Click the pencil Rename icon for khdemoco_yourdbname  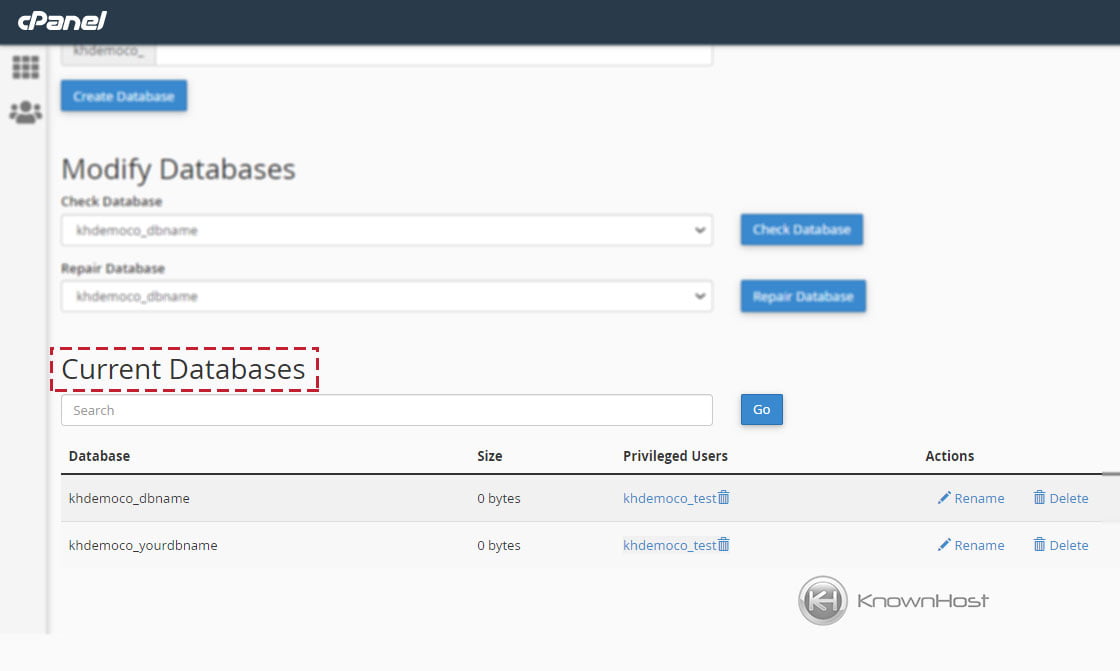[x=944, y=545]
